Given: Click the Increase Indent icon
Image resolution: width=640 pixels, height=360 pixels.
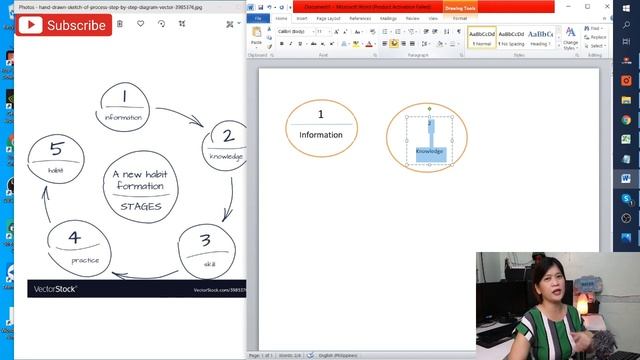Looking at the screenshot, I should (435, 32).
